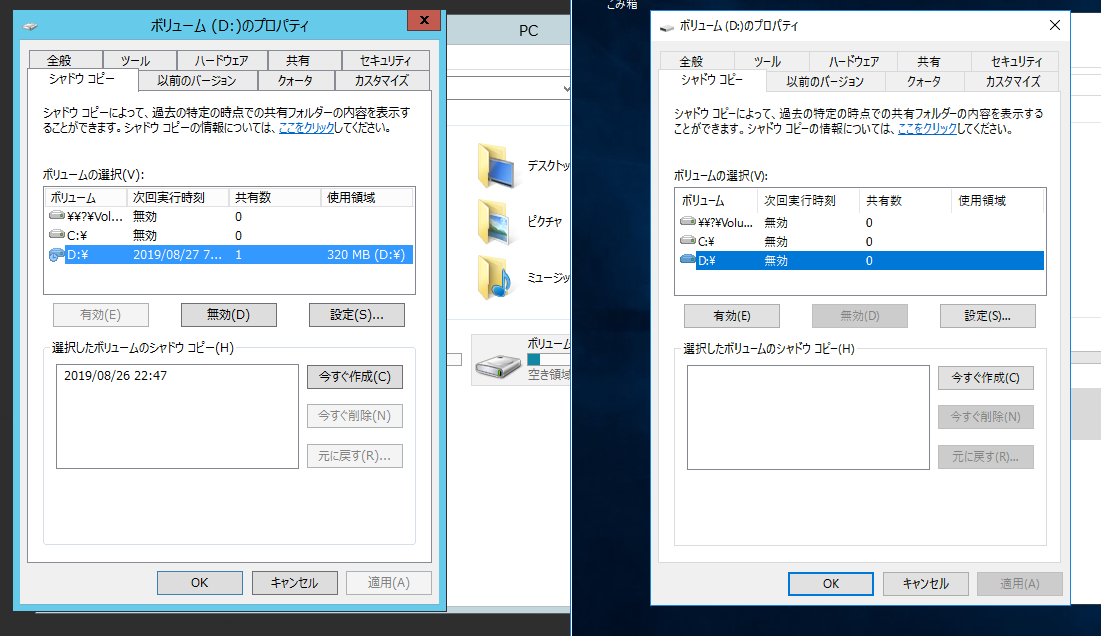
Task: Click 使用領域 column header in right dialog
Action: click(997, 201)
